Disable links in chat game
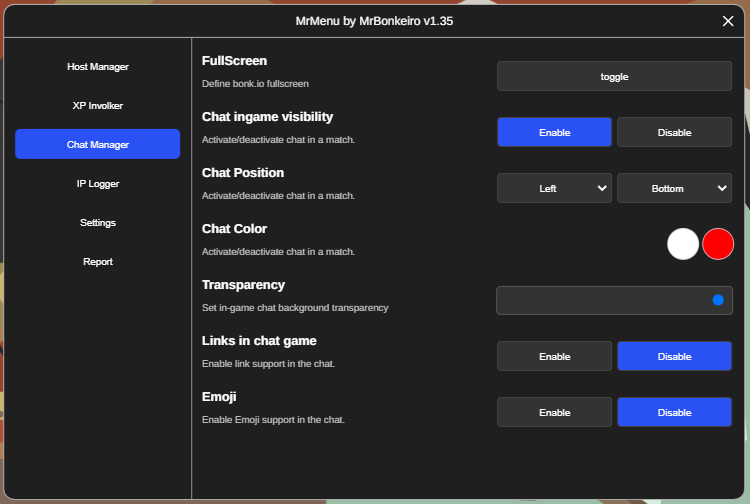 pyautogui.click(x=674, y=356)
